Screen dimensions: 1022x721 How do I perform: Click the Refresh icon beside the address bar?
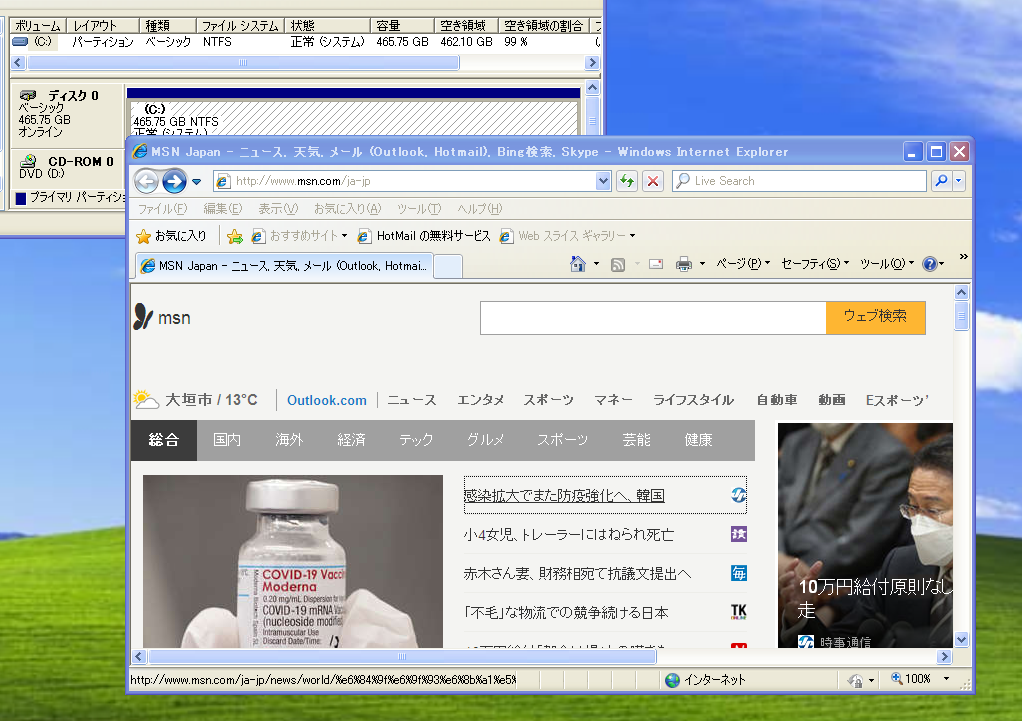627,181
